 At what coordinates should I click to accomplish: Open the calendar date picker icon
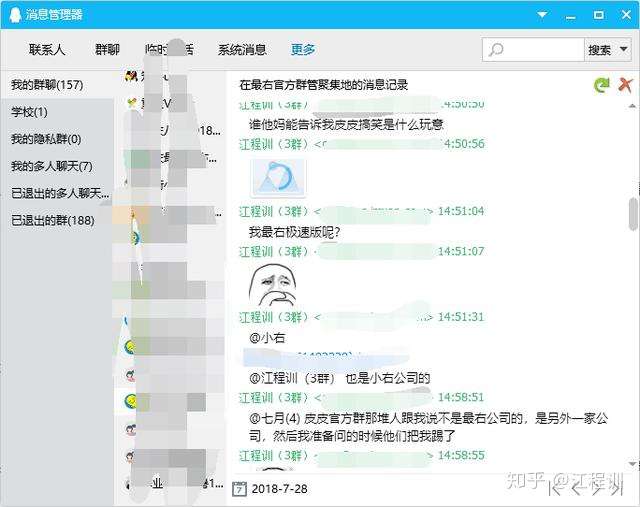point(240,489)
